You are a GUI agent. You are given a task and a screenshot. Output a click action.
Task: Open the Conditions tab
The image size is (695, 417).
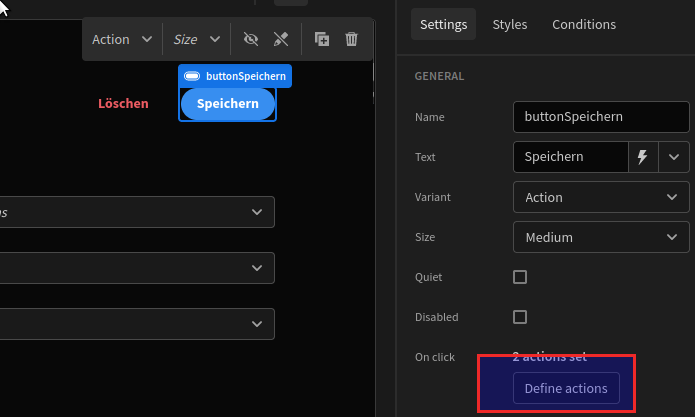pos(584,24)
